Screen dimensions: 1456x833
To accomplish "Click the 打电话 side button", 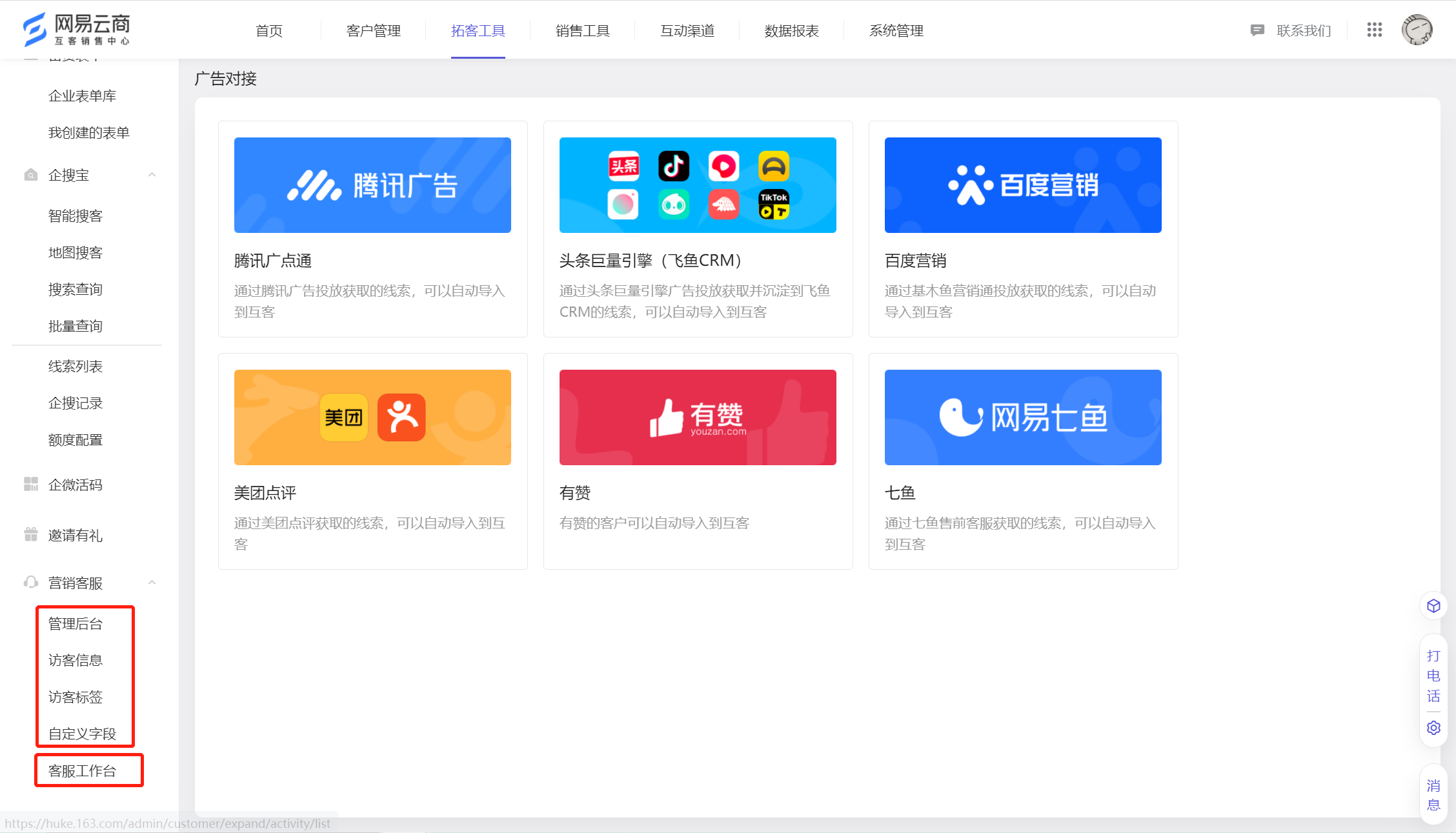I will click(1433, 676).
